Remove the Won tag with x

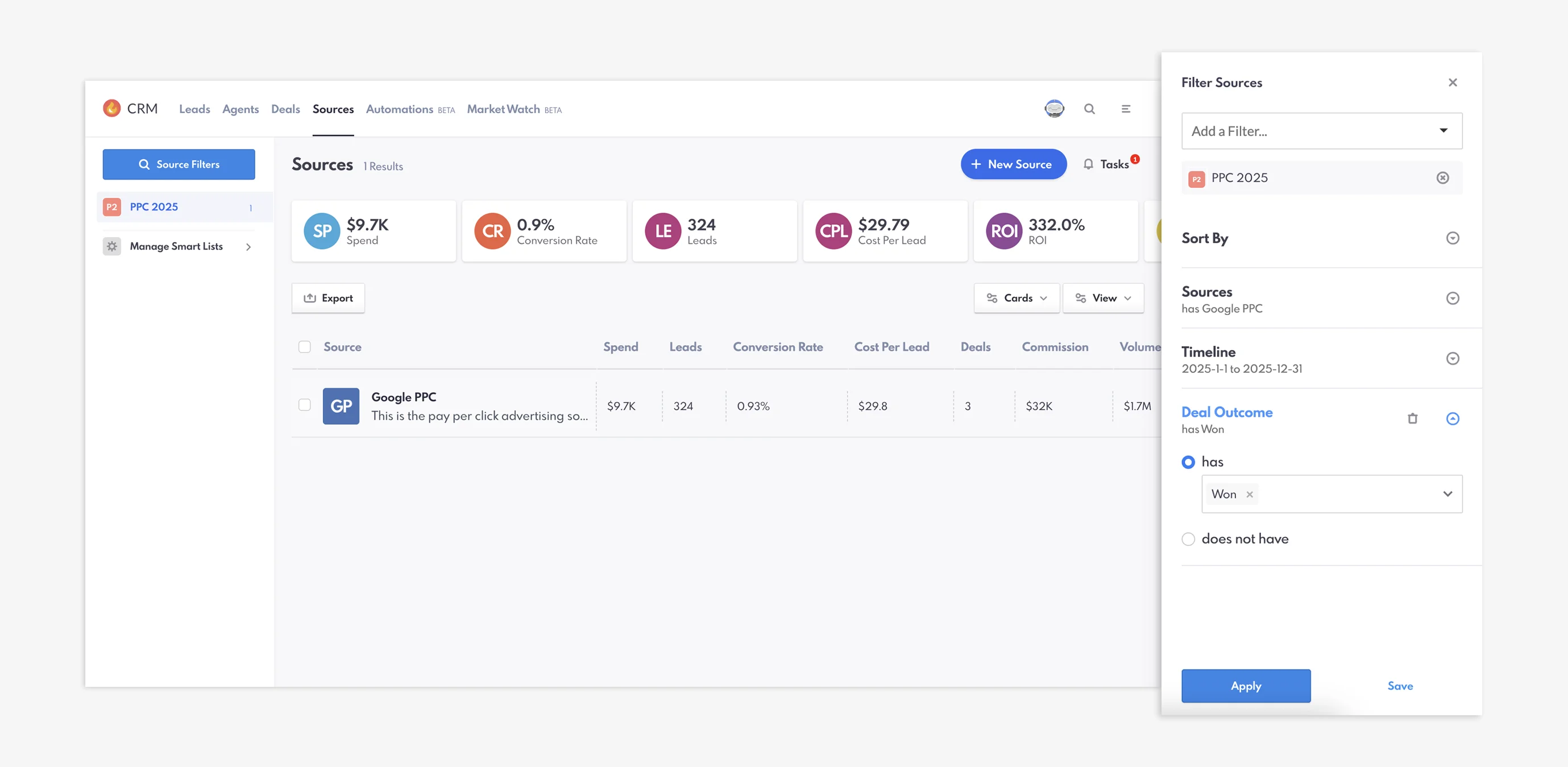click(x=1249, y=494)
